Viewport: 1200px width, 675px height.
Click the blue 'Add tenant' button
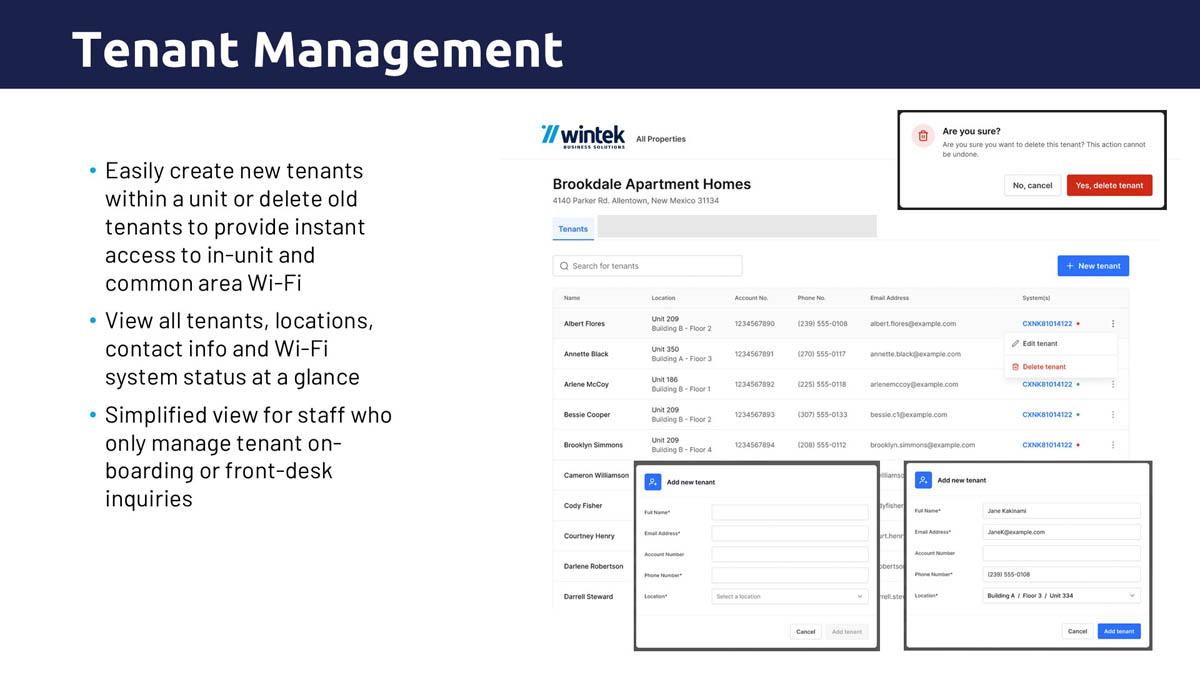[1119, 631]
